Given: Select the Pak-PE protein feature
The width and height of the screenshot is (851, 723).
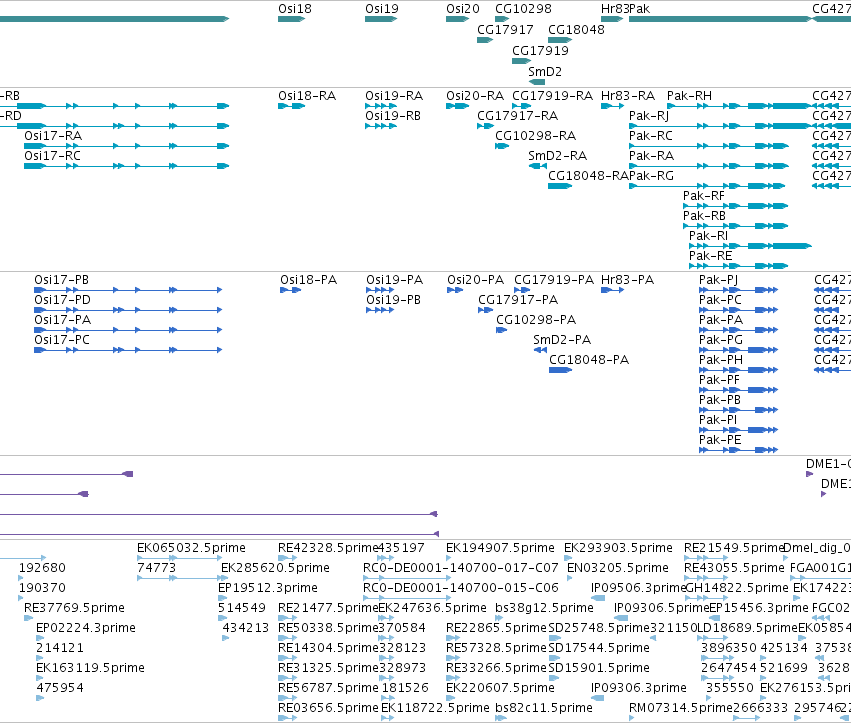Looking at the screenshot, I should [x=738, y=451].
